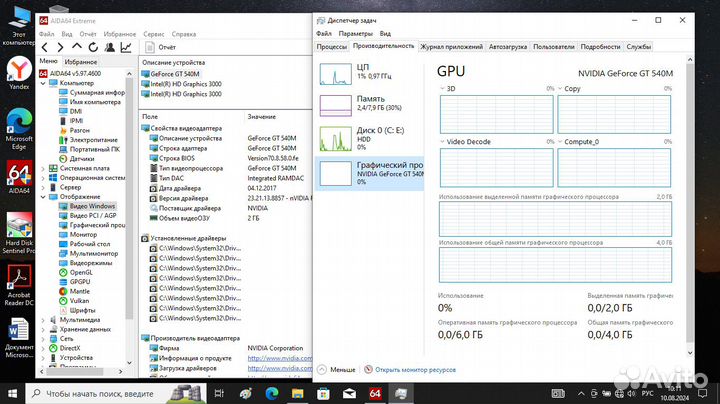The image size is (720, 404).
Task: Open the AIDA64 graph toolbar icon
Action: (126, 47)
